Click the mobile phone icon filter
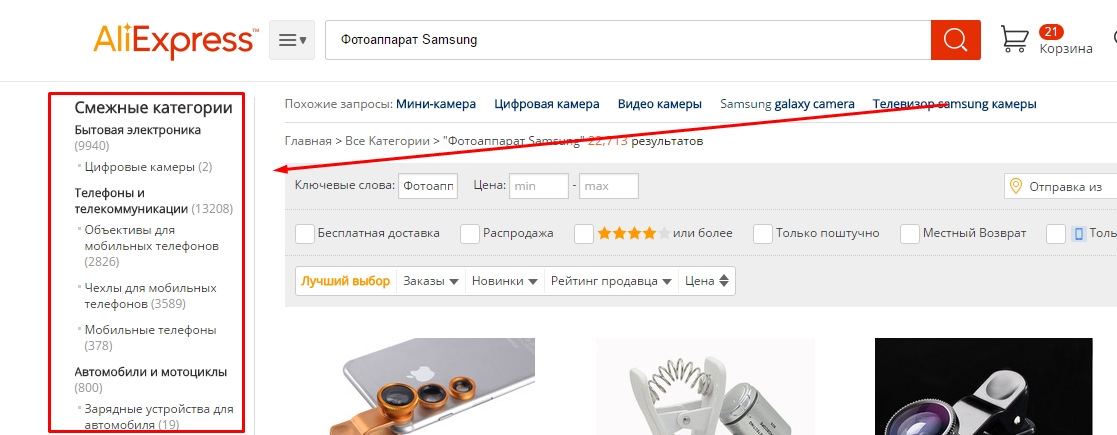The image size is (1117, 435). point(1079,234)
